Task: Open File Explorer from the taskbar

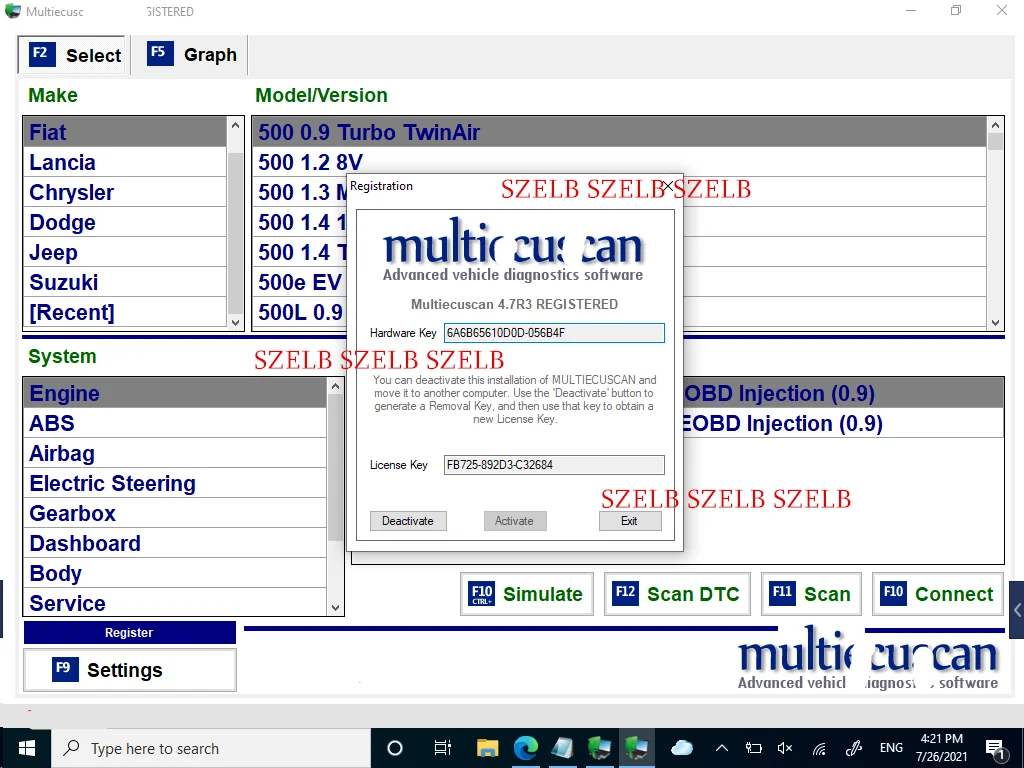Action: (x=487, y=748)
